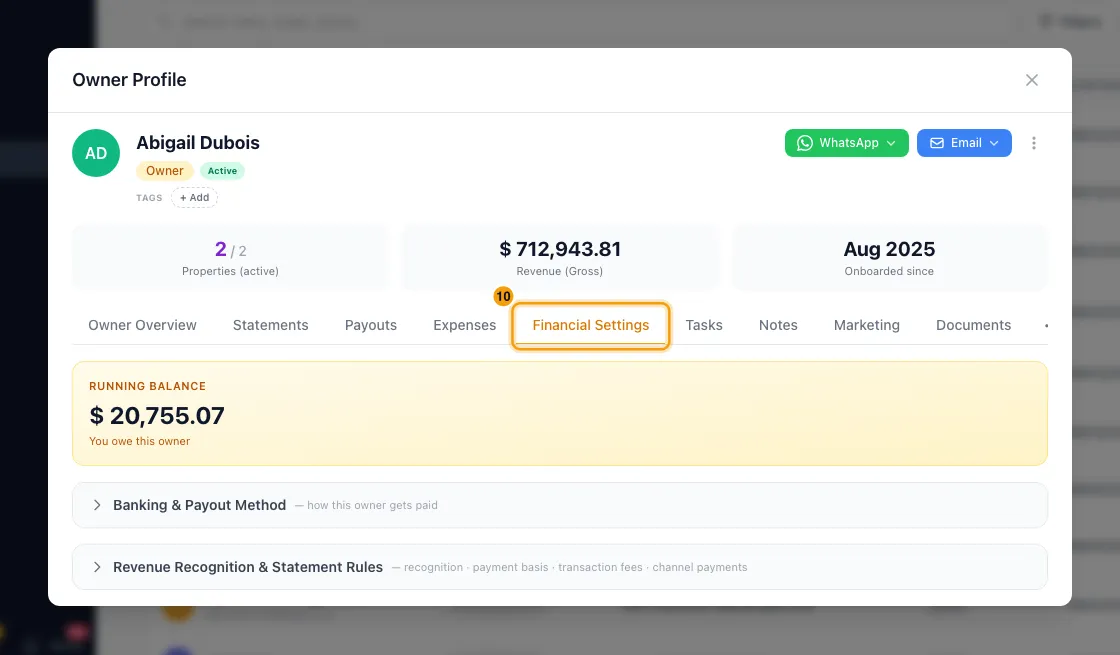Click the Properties (active) stat card

[x=231, y=258]
